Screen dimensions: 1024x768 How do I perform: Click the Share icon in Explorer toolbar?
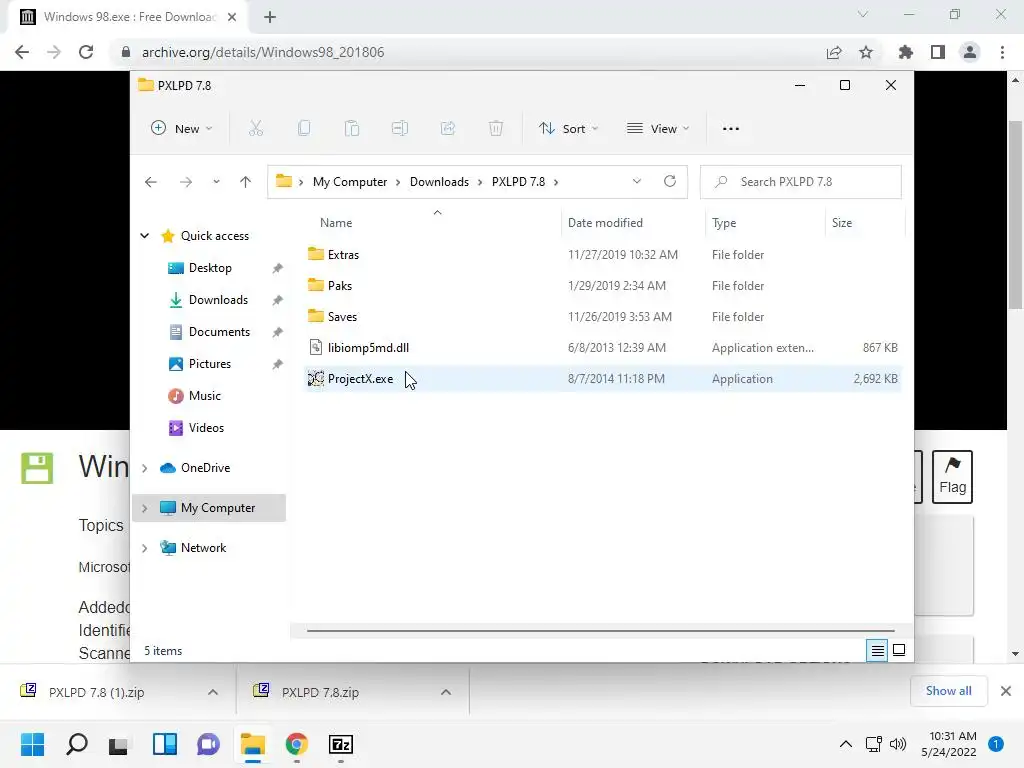[x=448, y=129]
